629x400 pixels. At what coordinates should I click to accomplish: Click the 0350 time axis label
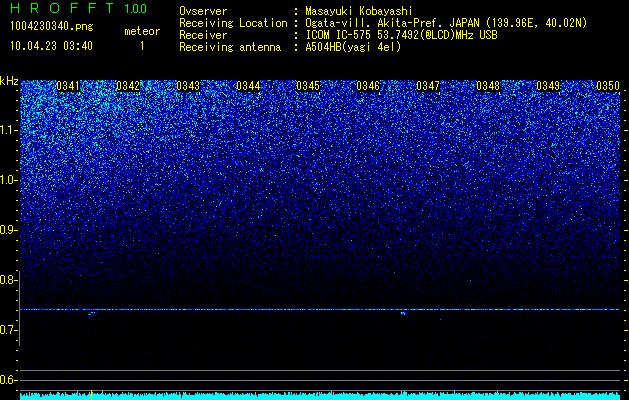pos(608,86)
